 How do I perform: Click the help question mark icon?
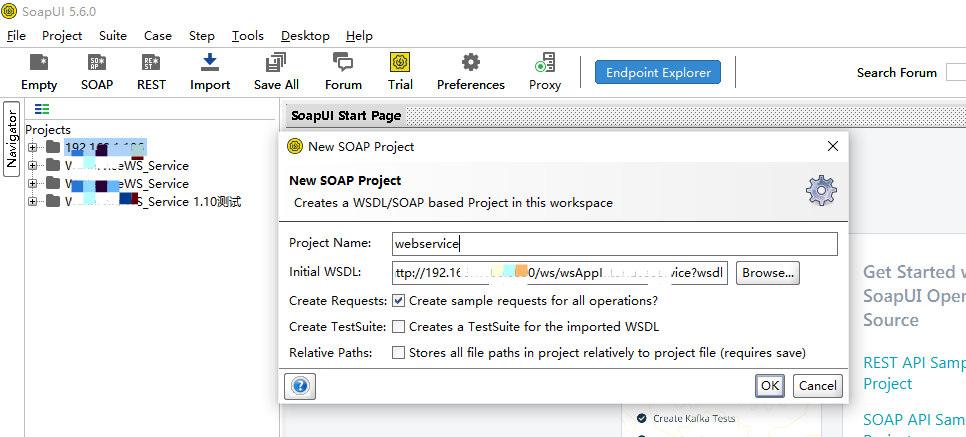300,386
